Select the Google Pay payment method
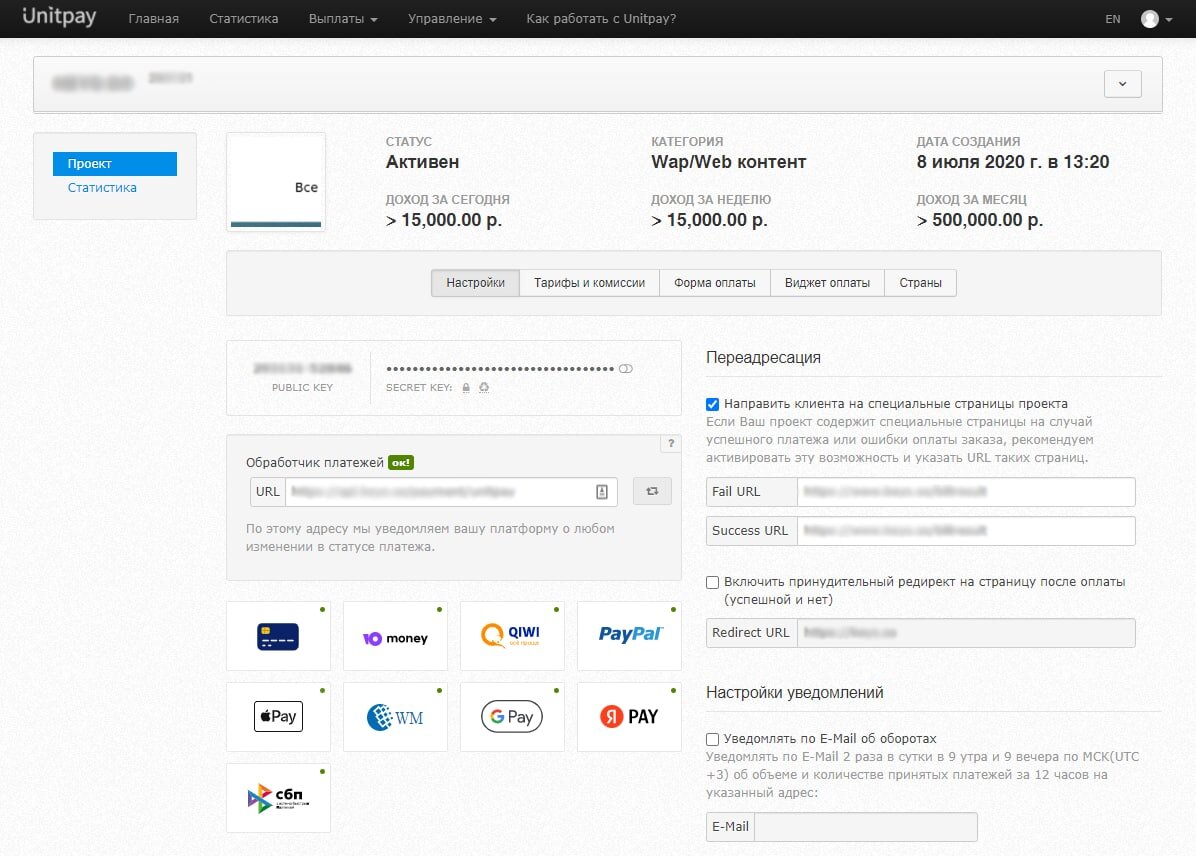The width and height of the screenshot is (1196, 856). (x=512, y=717)
